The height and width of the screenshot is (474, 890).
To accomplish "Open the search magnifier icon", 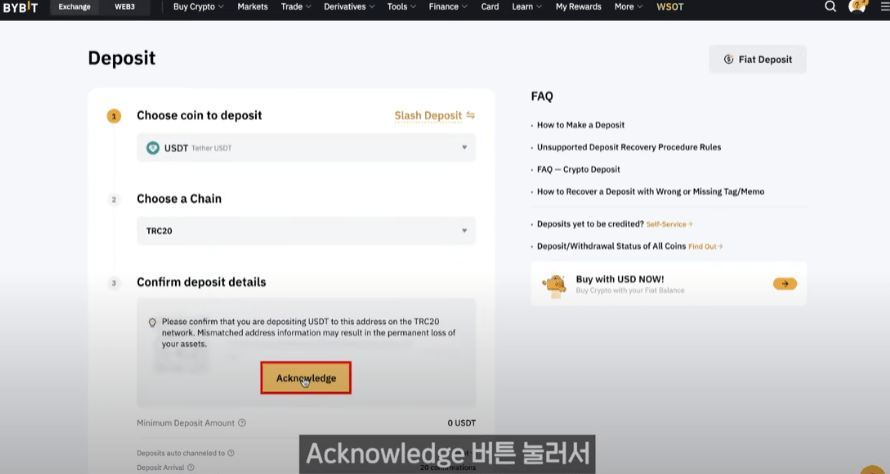I will (x=830, y=7).
